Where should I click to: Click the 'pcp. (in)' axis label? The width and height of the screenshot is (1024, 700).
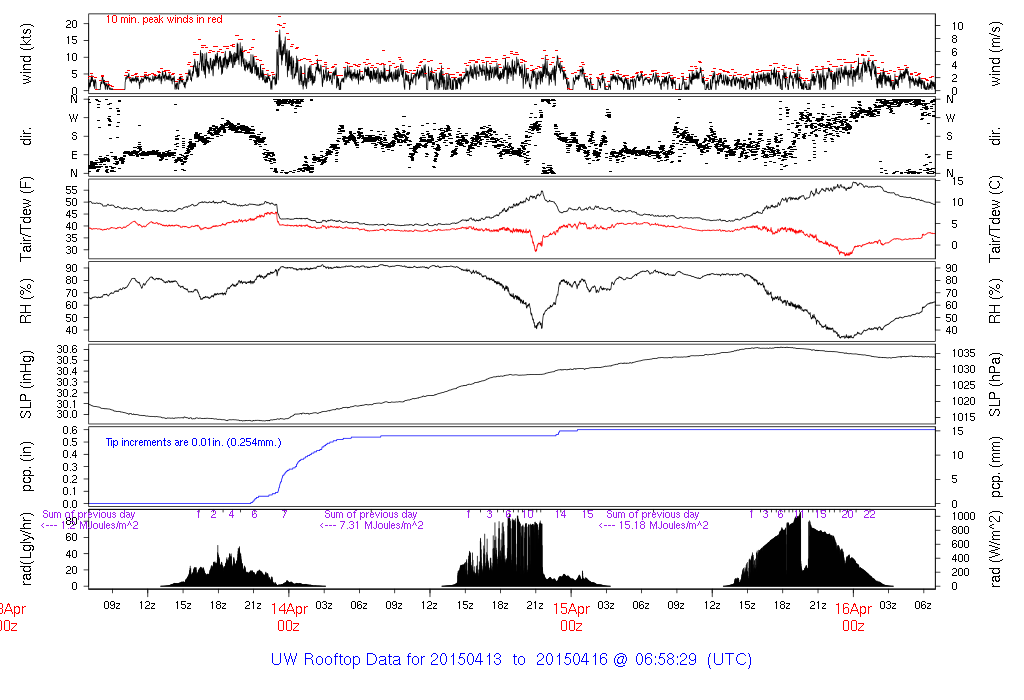pyautogui.click(x=27, y=466)
